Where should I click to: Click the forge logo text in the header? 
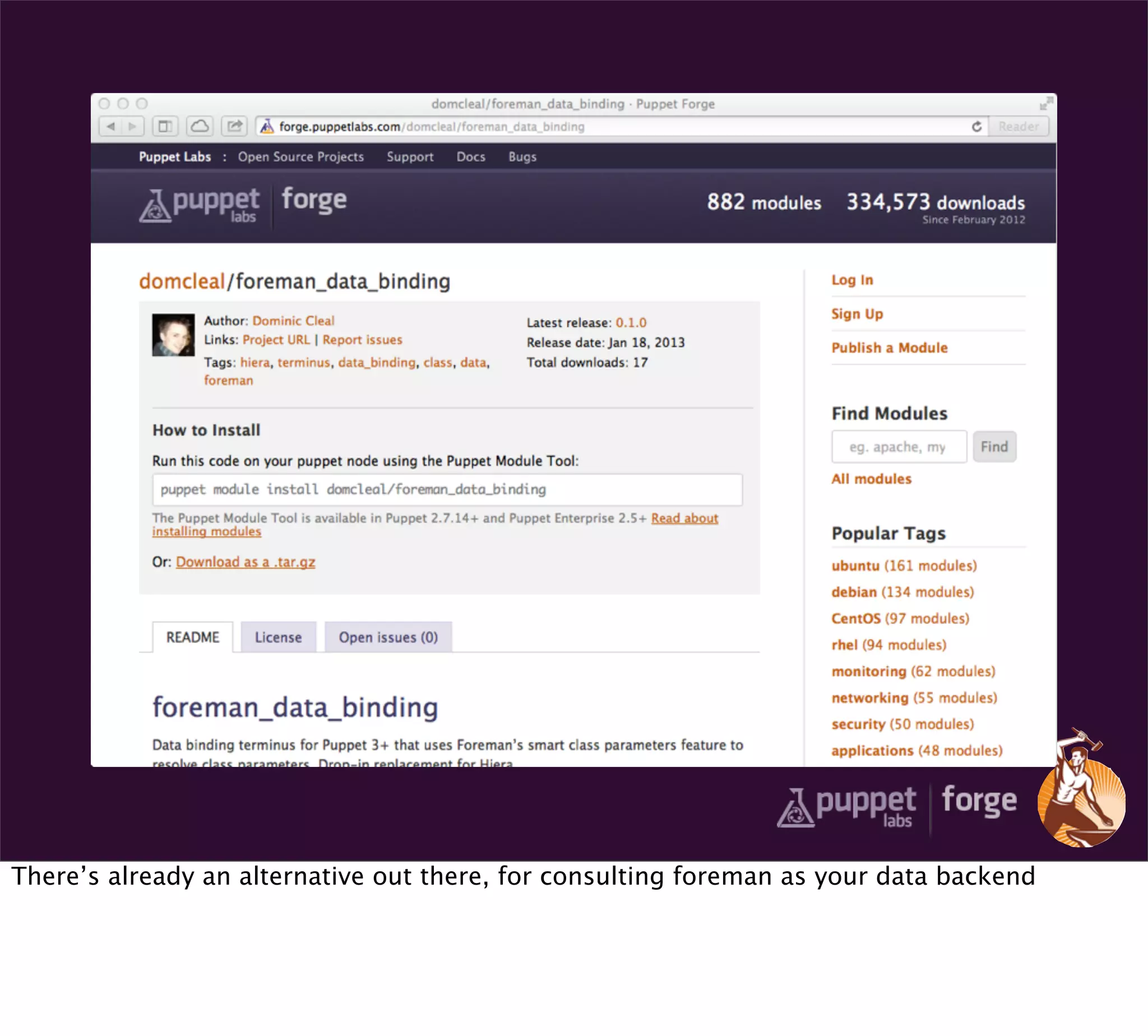tap(314, 200)
